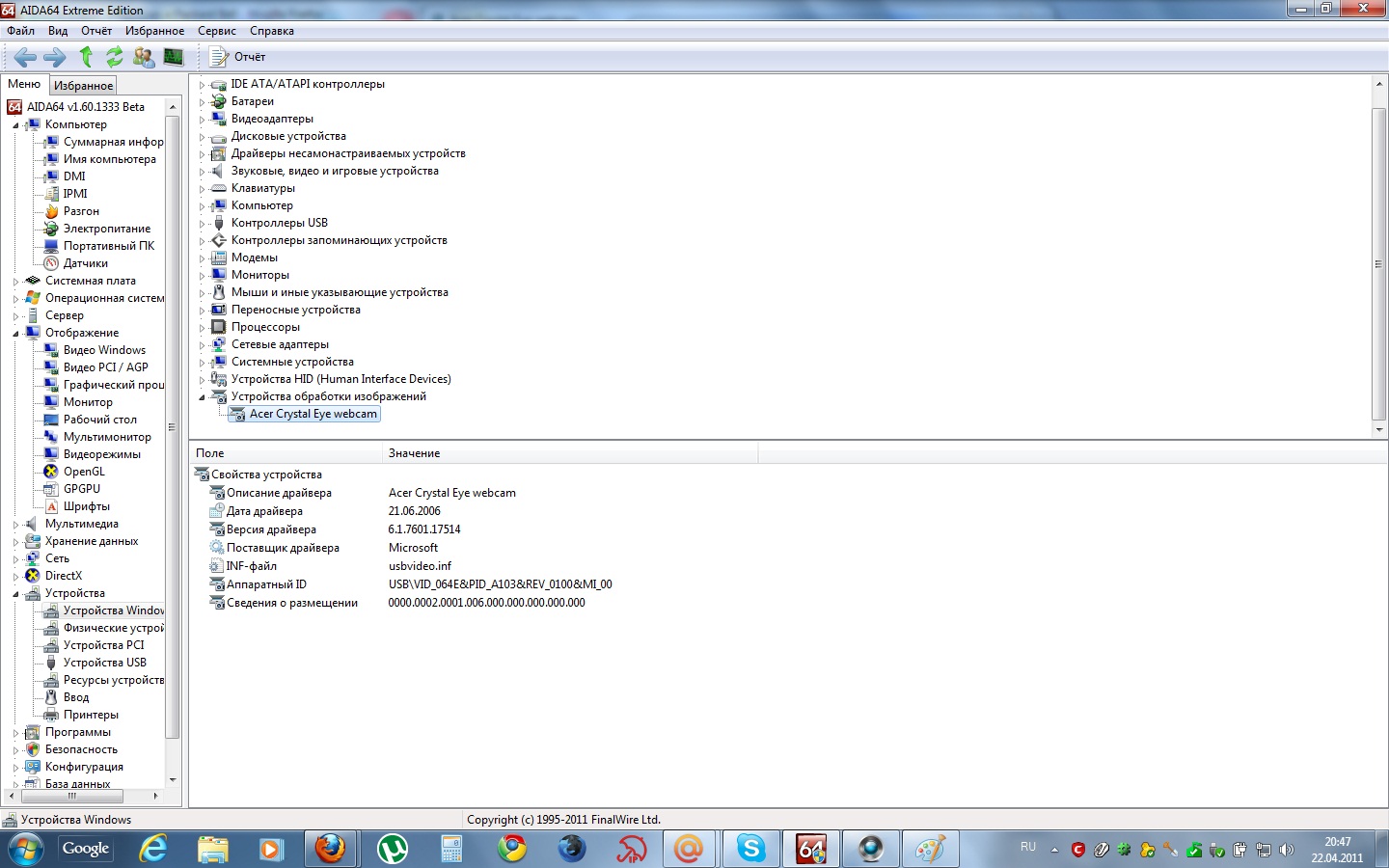Click the Процессоры category icon
Viewport: 1389px width, 868px height.
219,327
